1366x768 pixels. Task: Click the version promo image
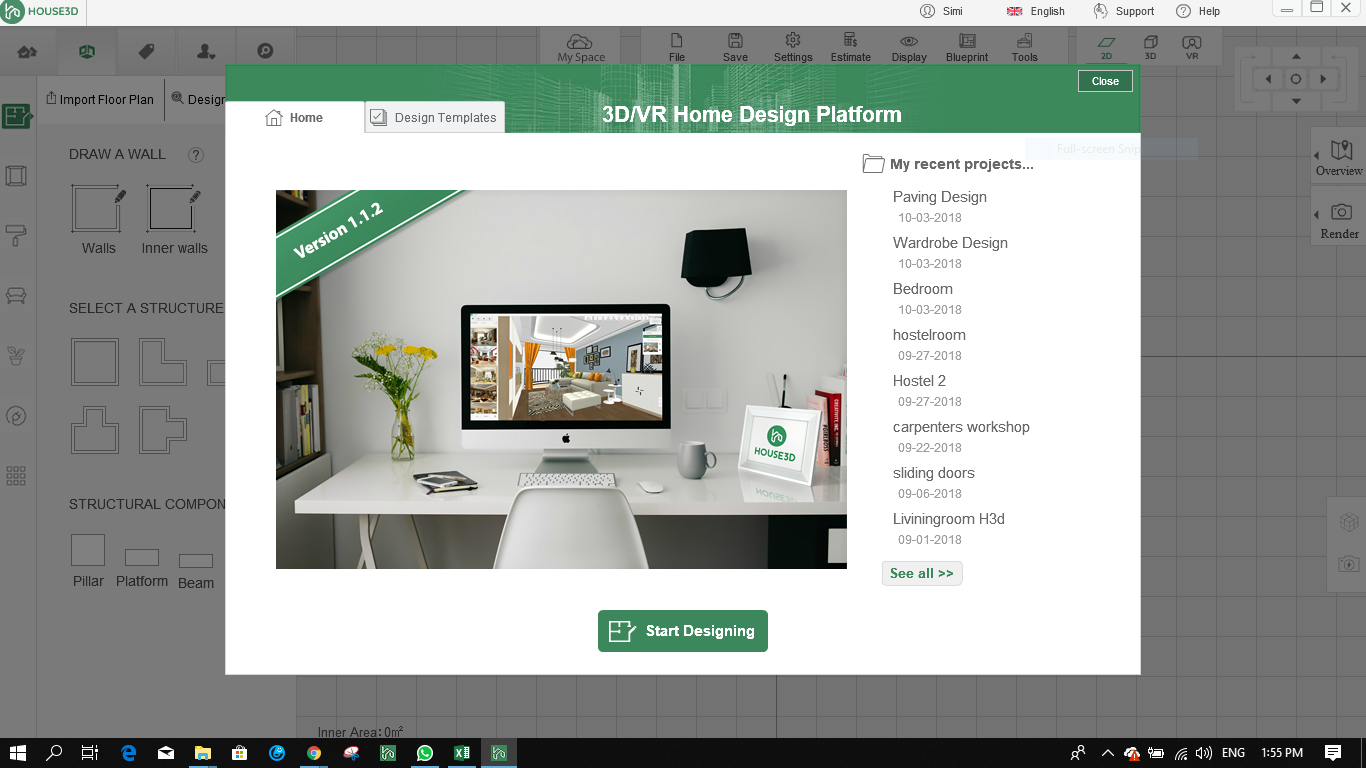(x=561, y=379)
